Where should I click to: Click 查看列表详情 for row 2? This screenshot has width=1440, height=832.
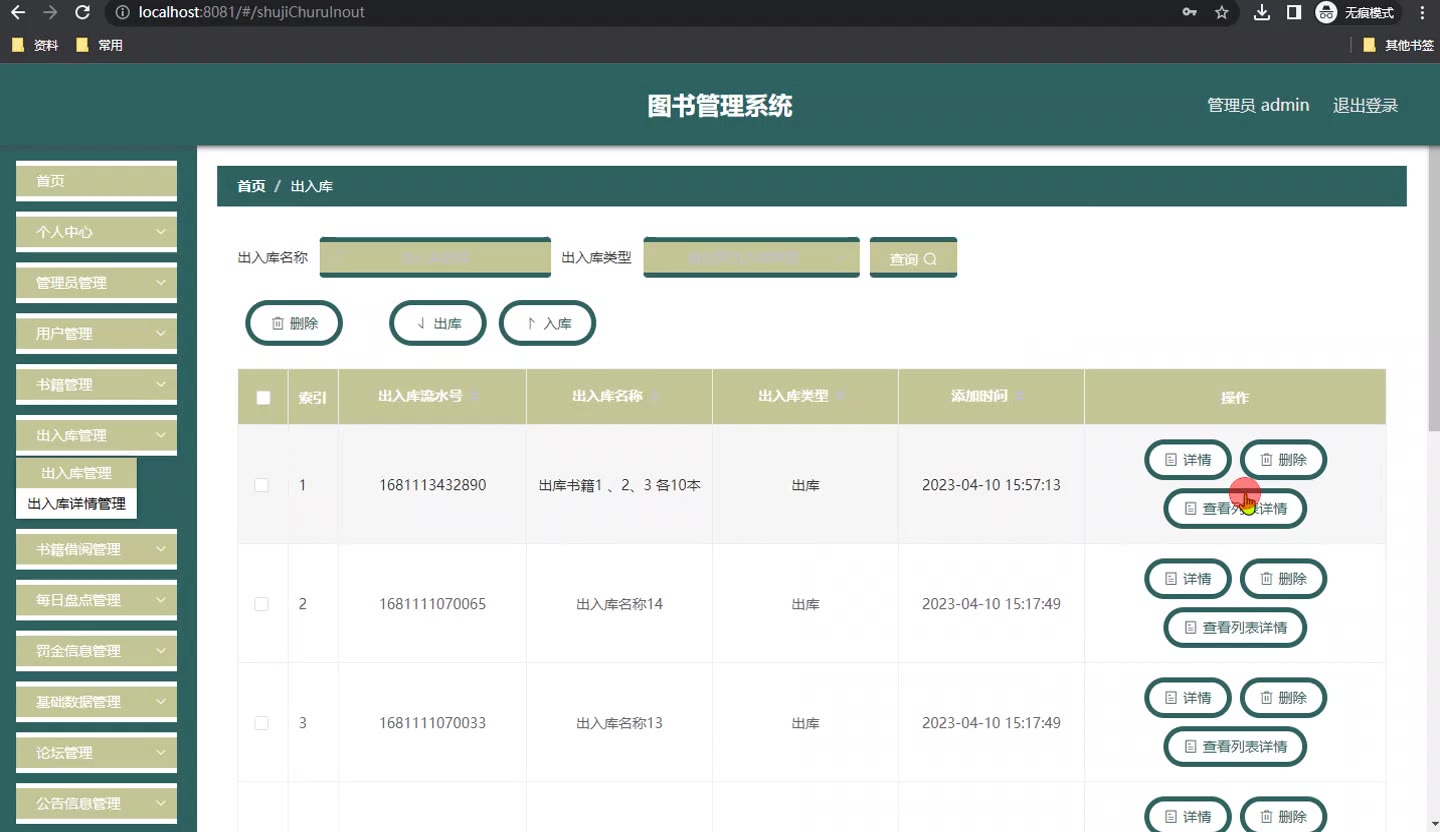coord(1235,627)
